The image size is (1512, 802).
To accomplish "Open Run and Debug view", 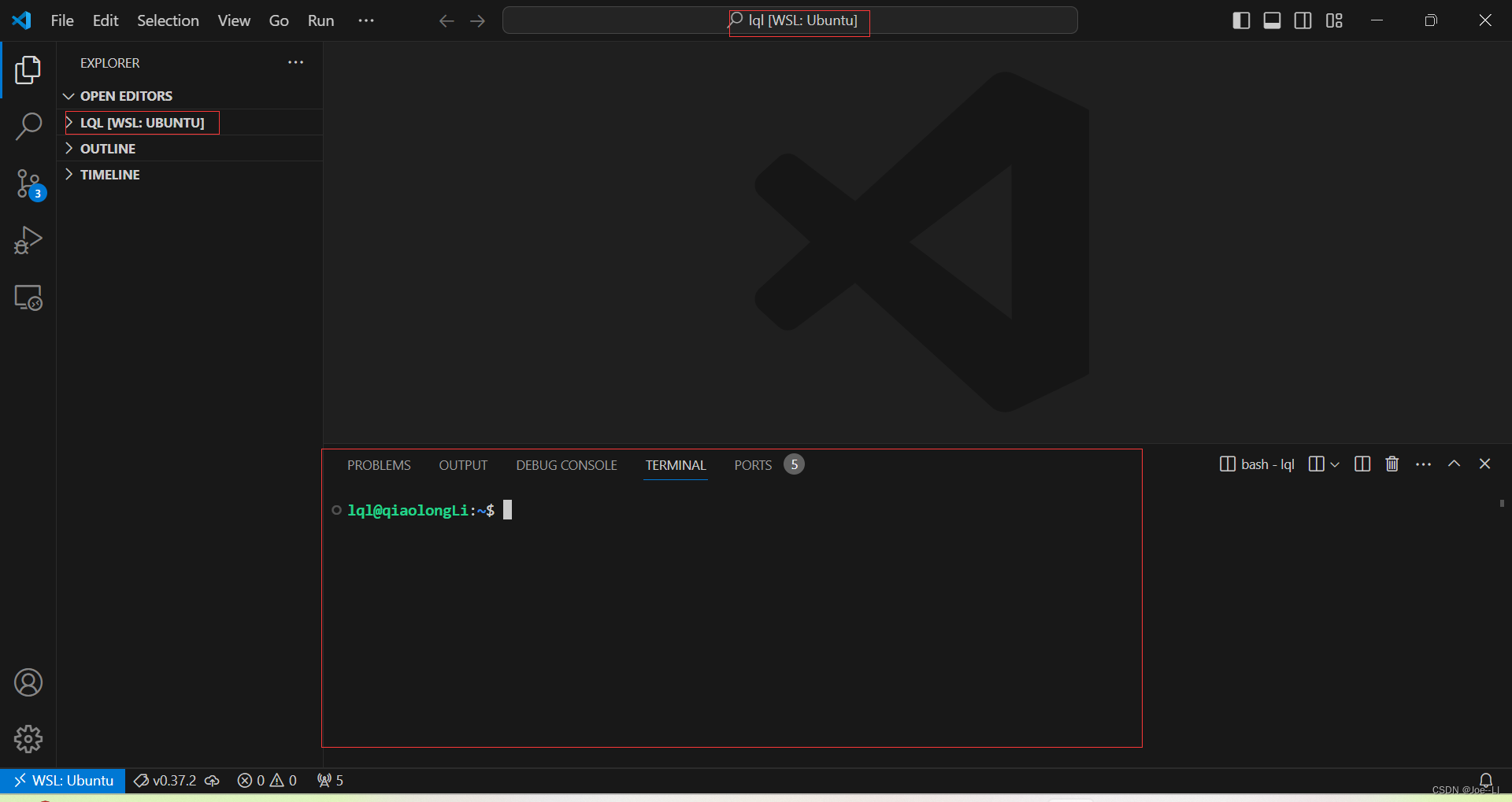I will [x=28, y=241].
